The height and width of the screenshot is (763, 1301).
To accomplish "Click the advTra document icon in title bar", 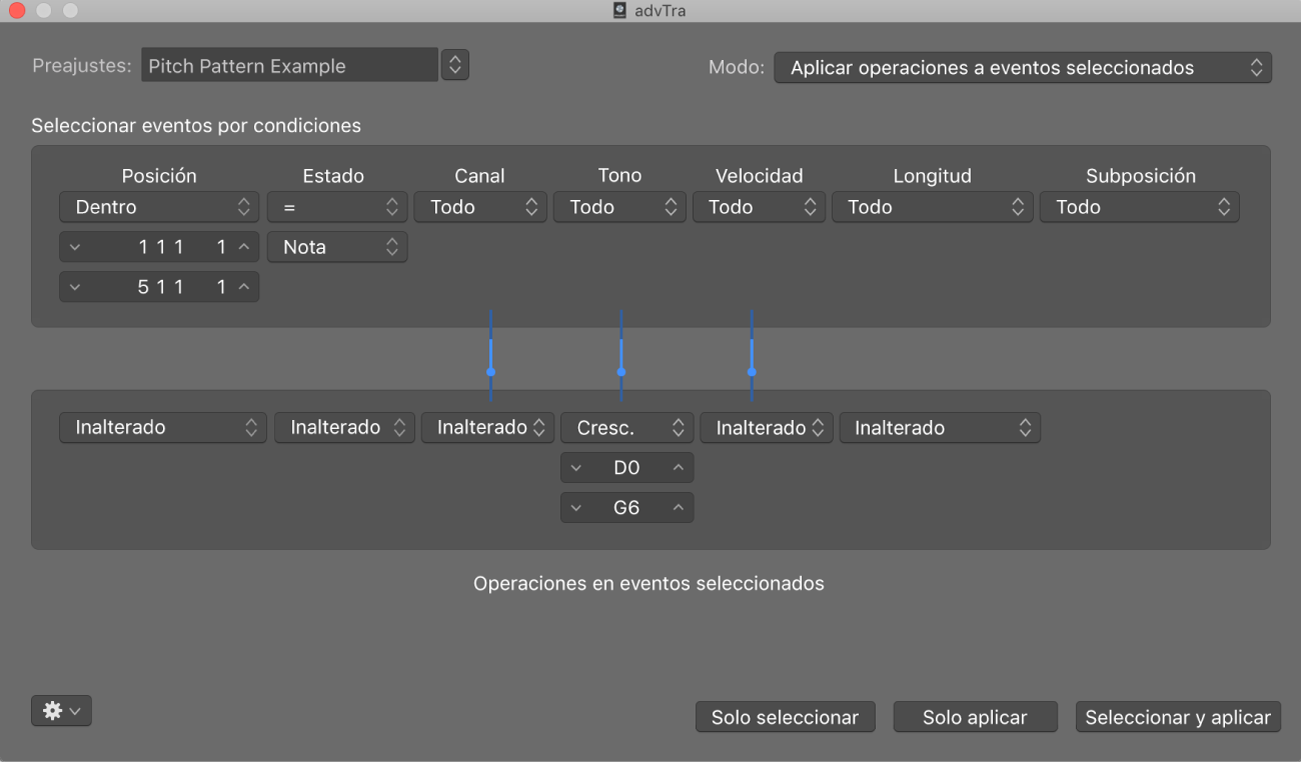I will click(620, 11).
